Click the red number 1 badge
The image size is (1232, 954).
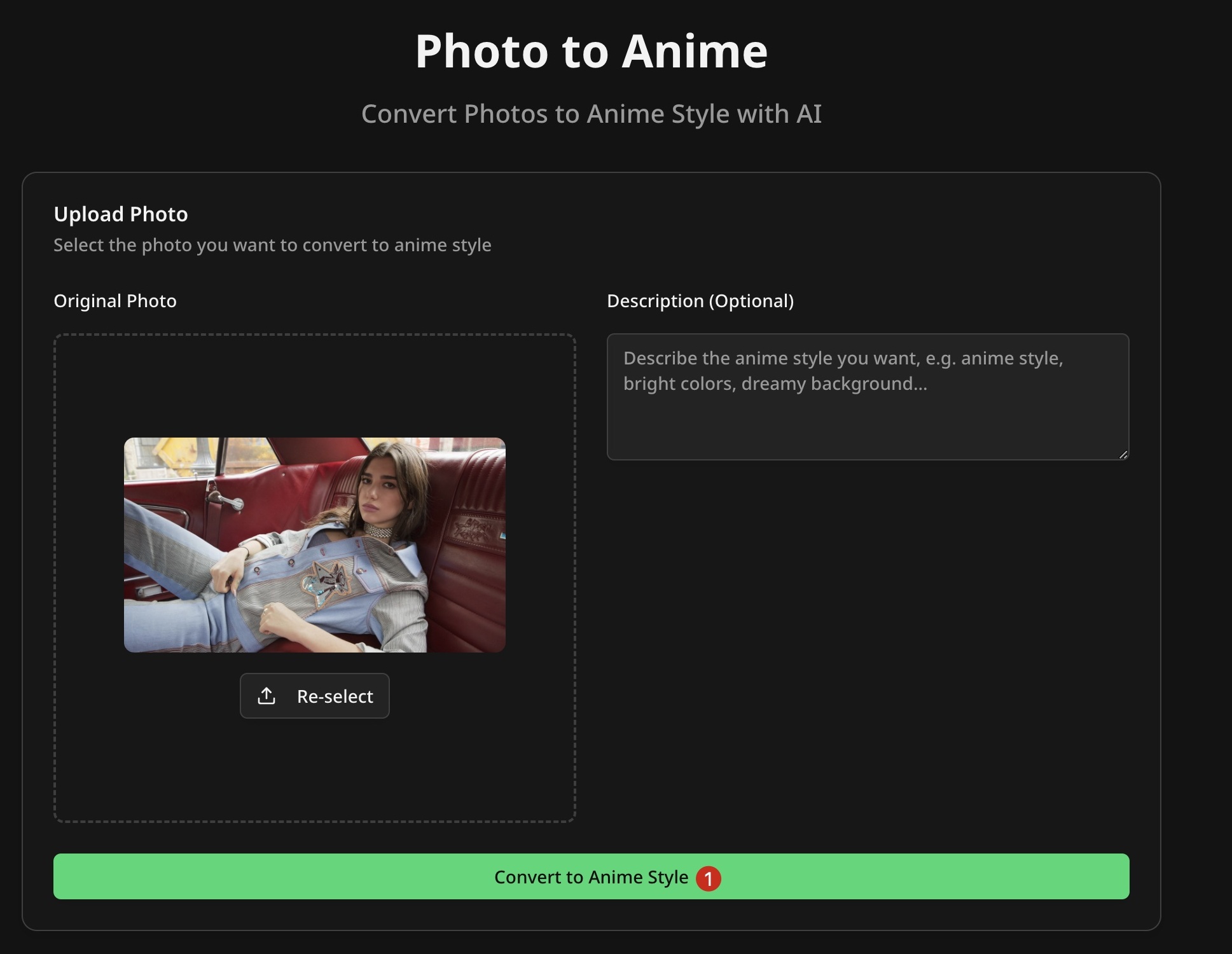(x=708, y=878)
